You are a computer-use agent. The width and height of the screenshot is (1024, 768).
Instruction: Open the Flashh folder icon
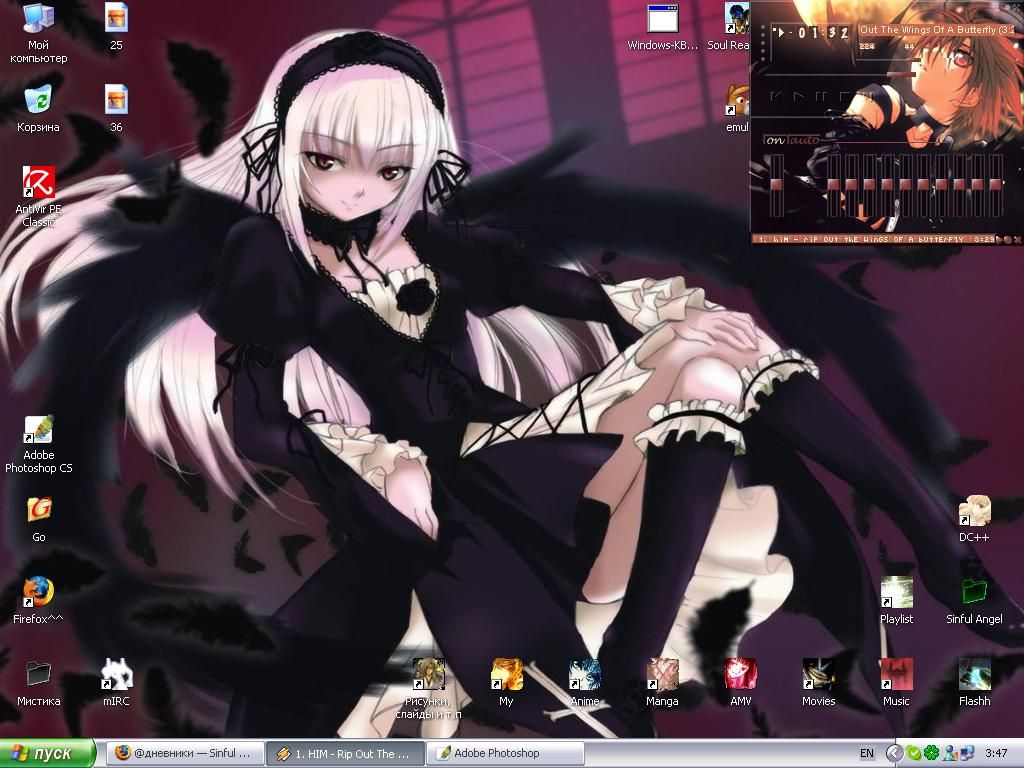click(974, 683)
